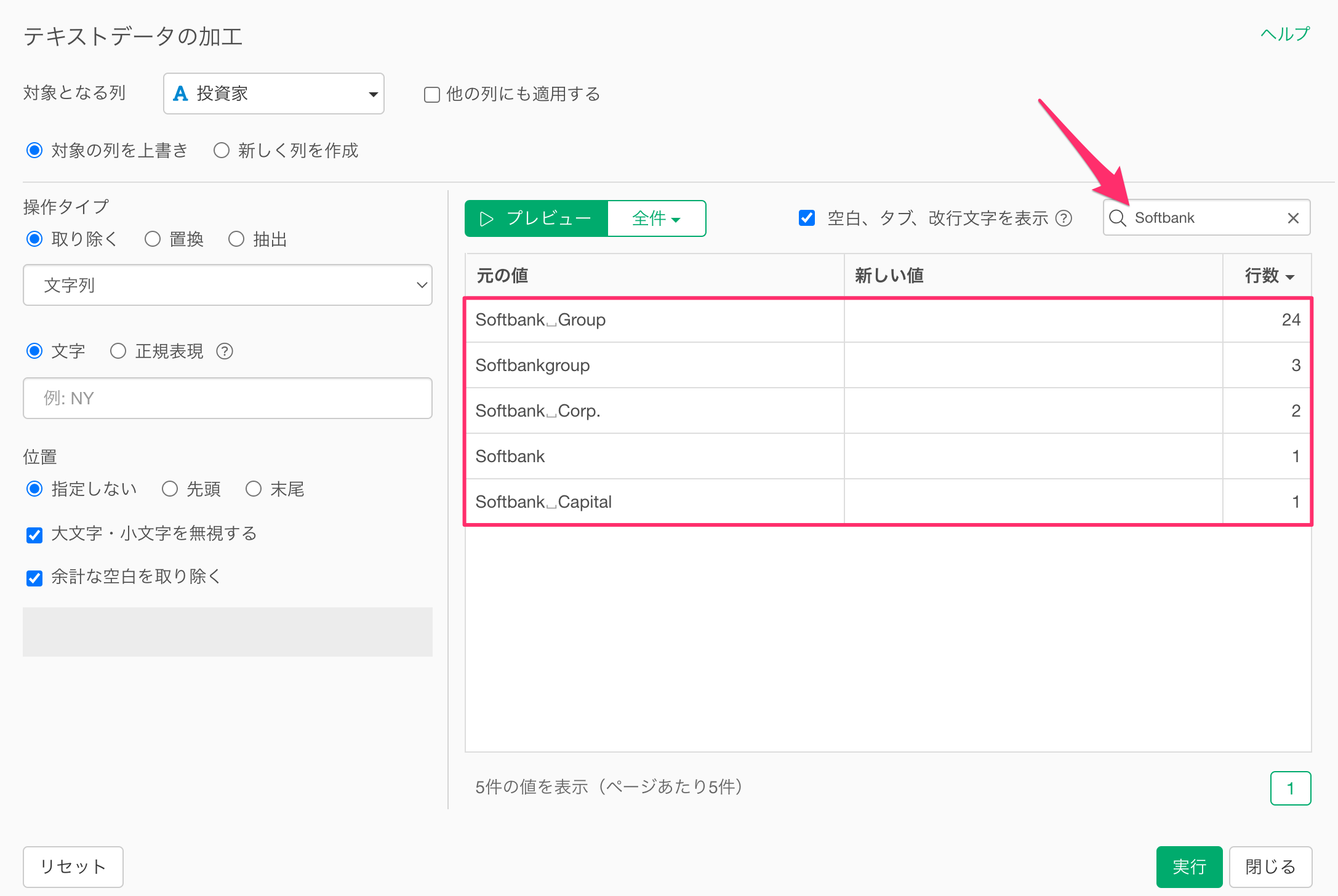Set position to 末尾

coord(254,489)
